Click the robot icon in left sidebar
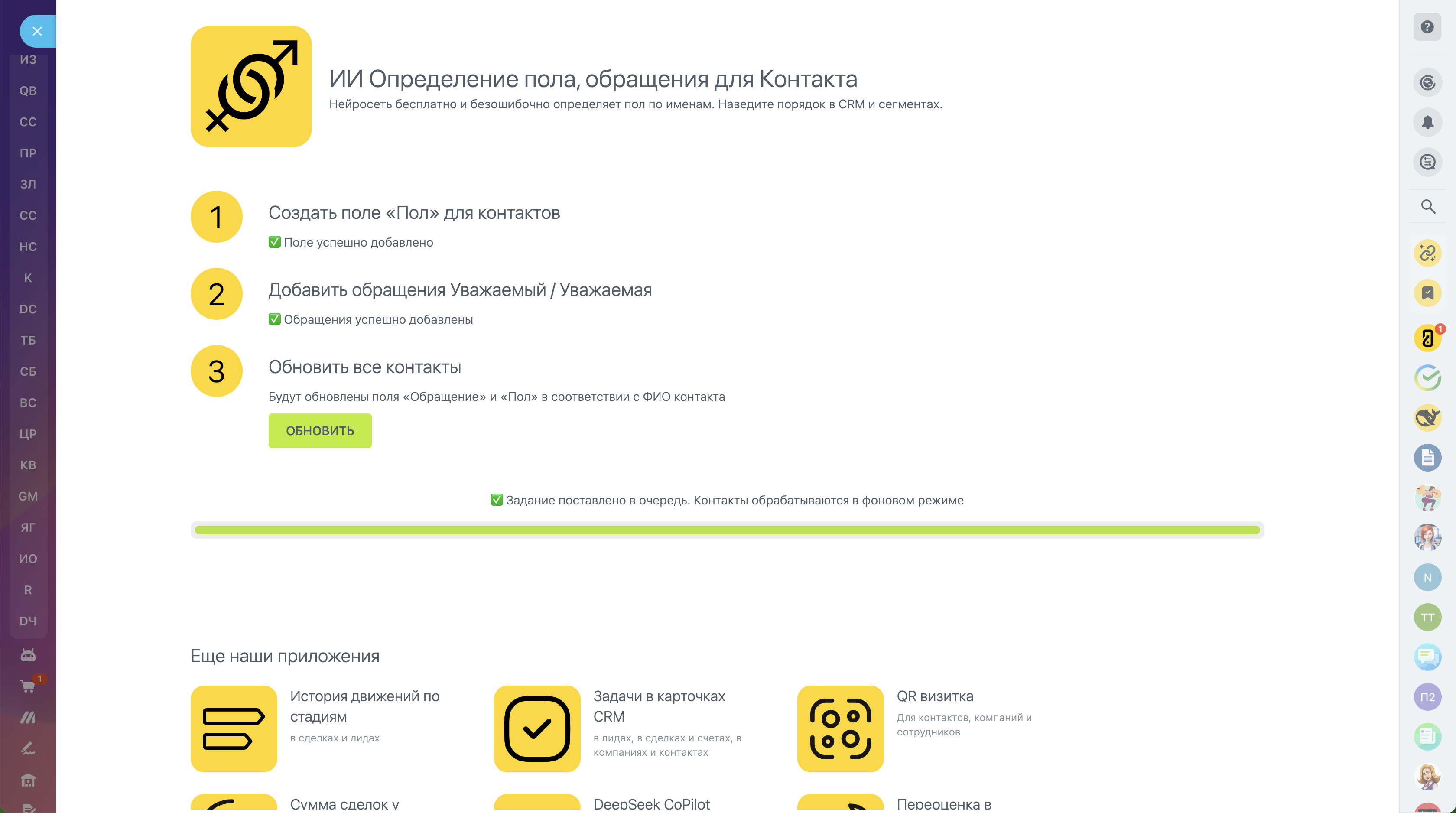Image resolution: width=1456 pixels, height=813 pixels. pyautogui.click(x=28, y=655)
